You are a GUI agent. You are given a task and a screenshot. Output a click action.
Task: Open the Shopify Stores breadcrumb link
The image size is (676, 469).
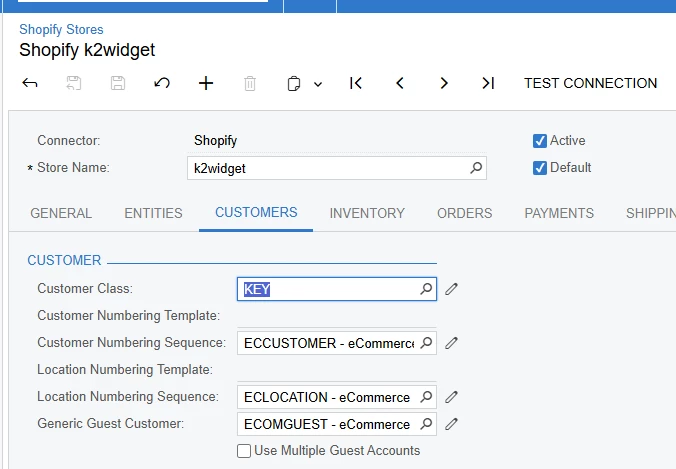tap(61, 30)
